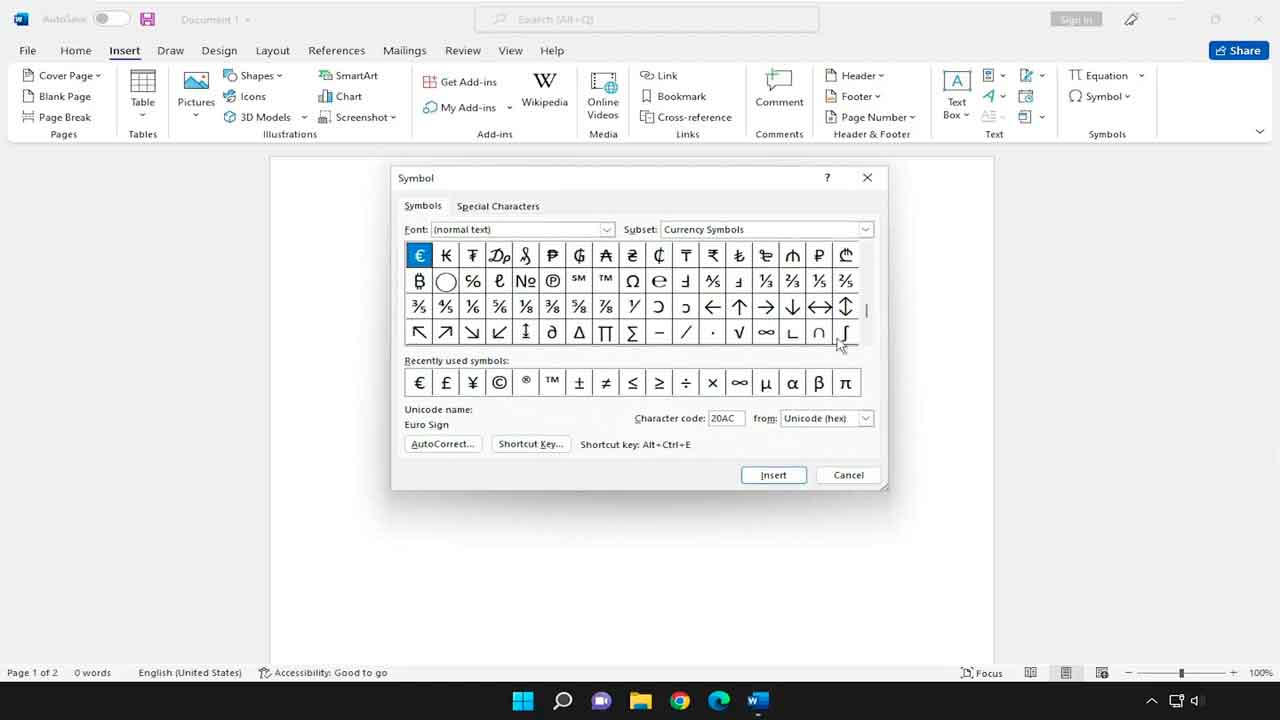Open the Symbol ribbon dropdown
Image resolution: width=1280 pixels, height=720 pixels.
click(1100, 96)
